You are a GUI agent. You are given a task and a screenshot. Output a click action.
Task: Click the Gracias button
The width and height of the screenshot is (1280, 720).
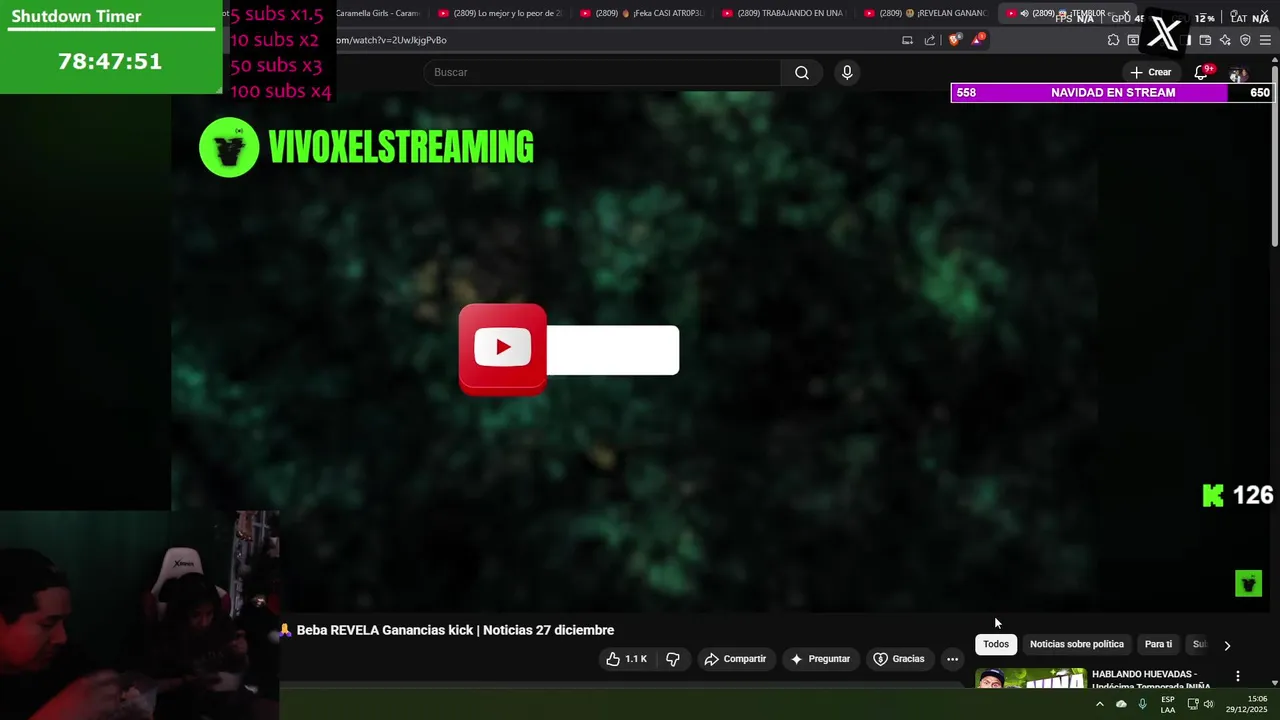click(898, 659)
